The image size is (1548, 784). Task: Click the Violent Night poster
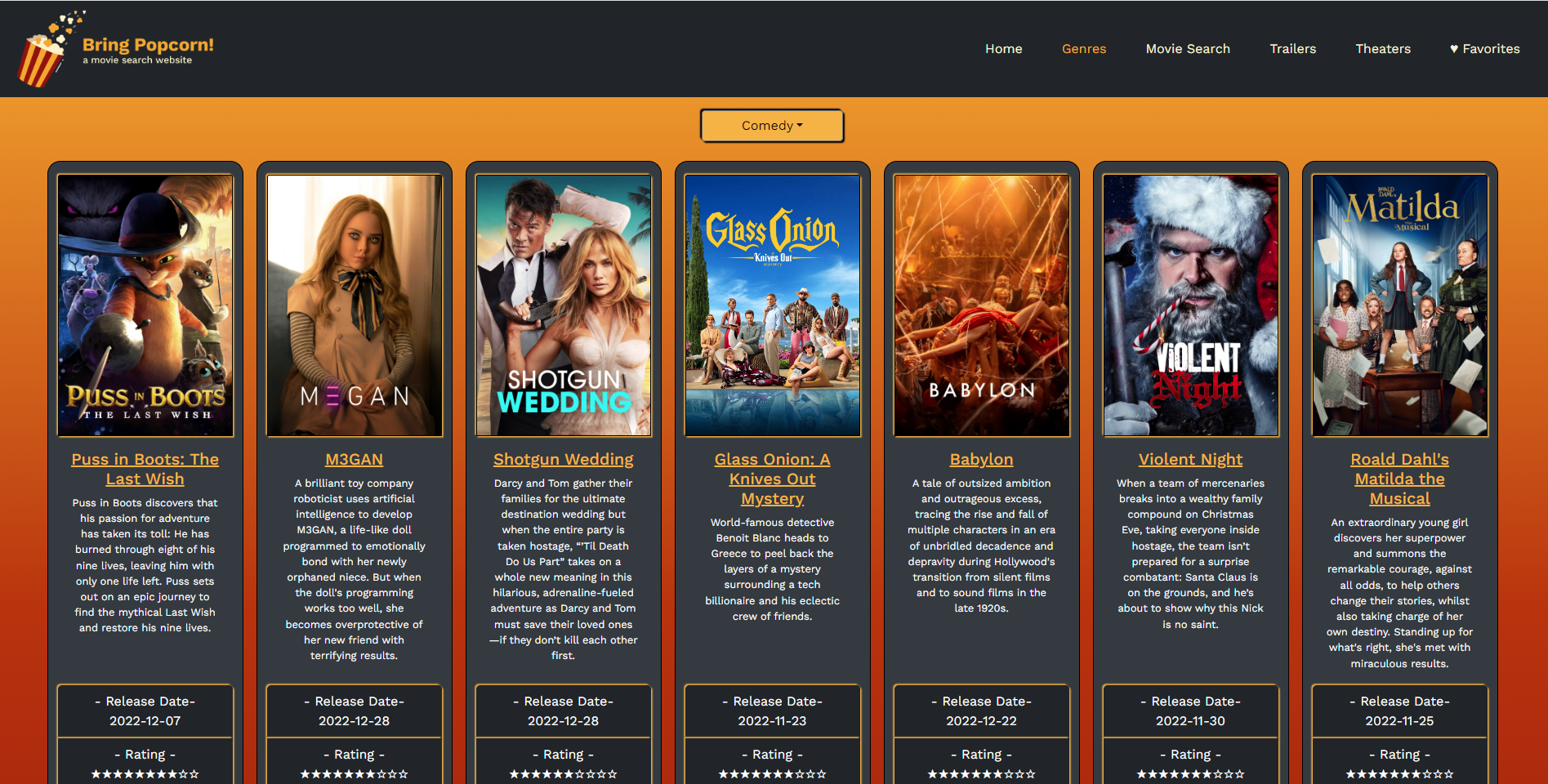1191,305
